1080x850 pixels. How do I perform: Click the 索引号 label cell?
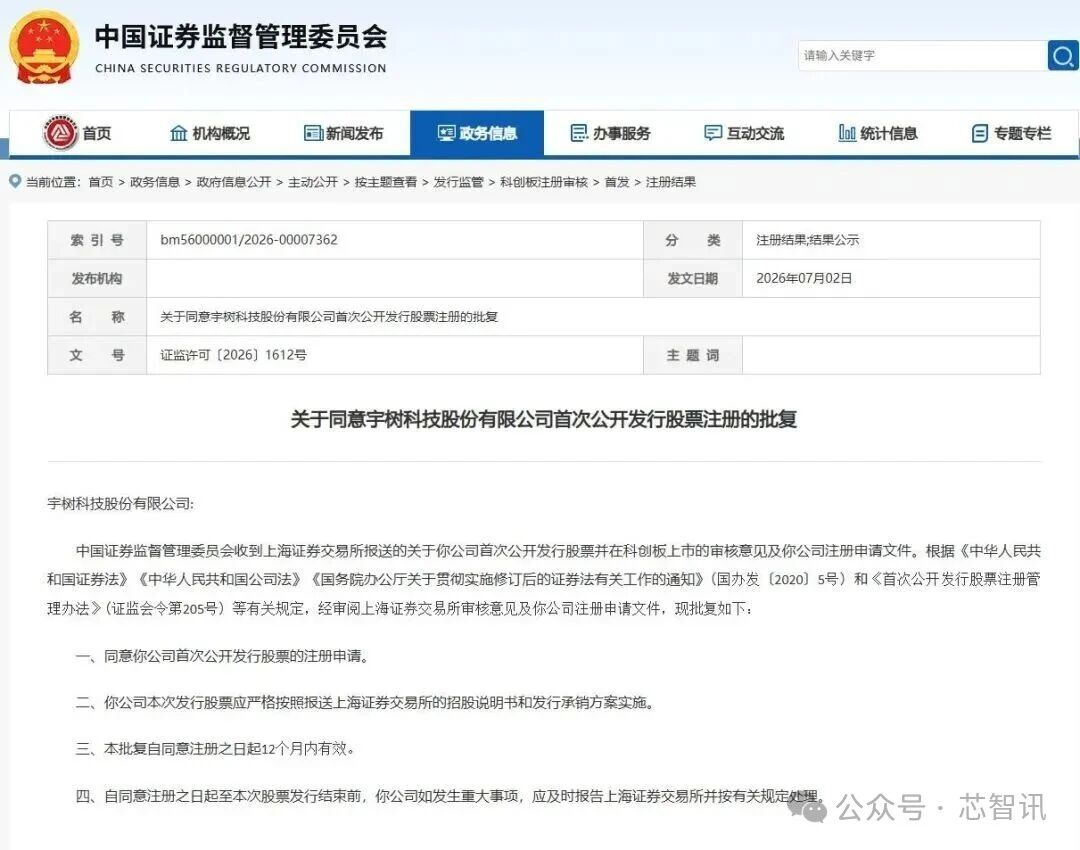pyautogui.click(x=97, y=240)
